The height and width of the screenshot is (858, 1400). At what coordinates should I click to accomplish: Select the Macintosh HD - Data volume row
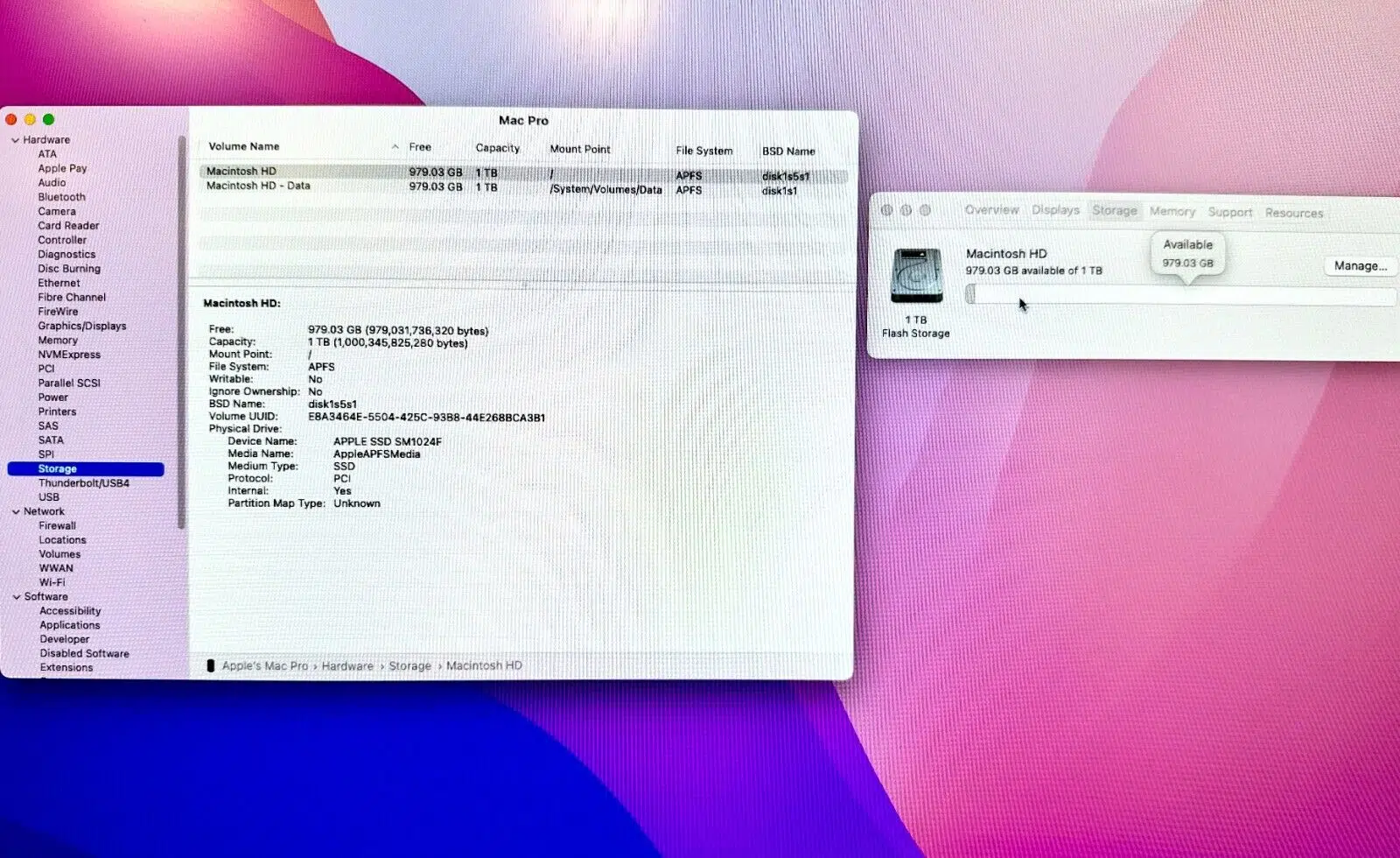point(523,187)
